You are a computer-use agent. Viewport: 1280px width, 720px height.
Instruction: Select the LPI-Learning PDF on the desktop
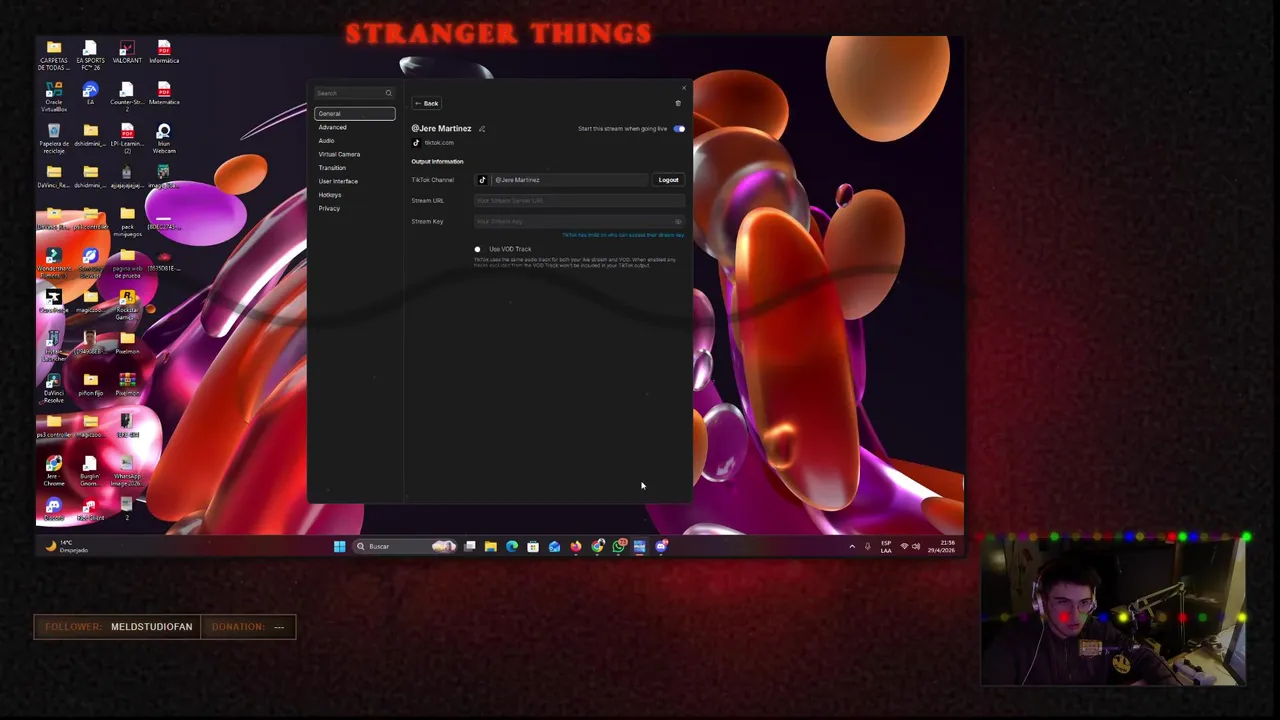point(127,138)
